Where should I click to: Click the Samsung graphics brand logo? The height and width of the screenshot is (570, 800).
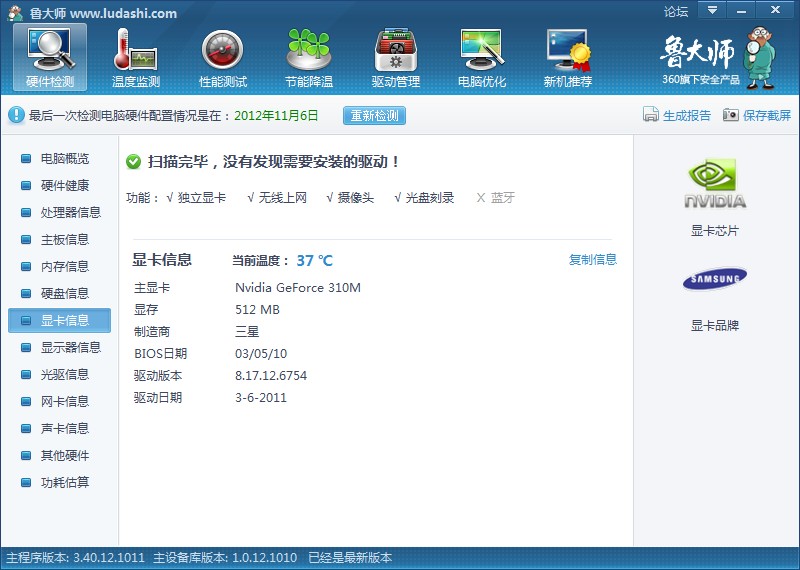[x=715, y=279]
